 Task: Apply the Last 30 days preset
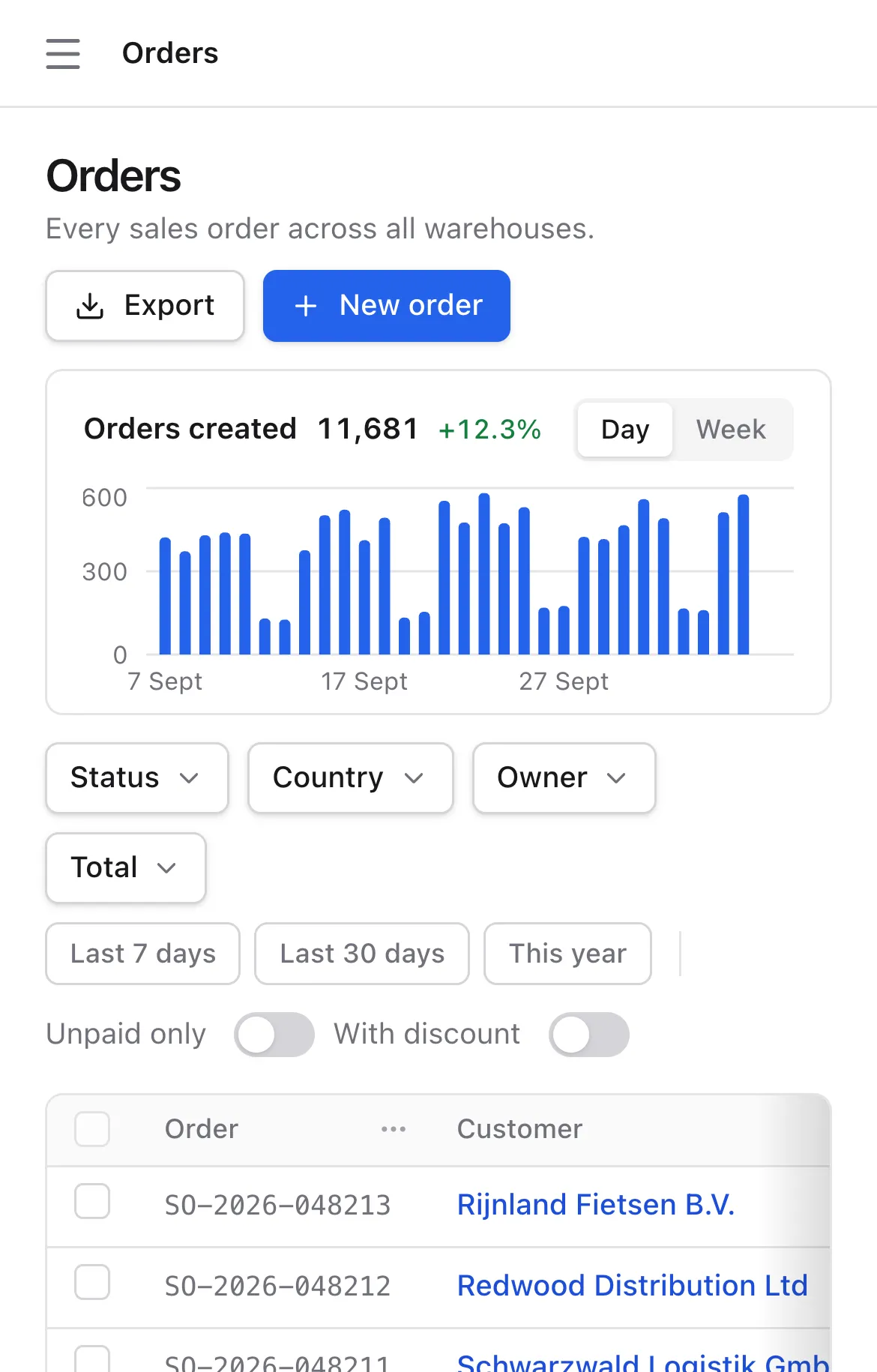[362, 954]
